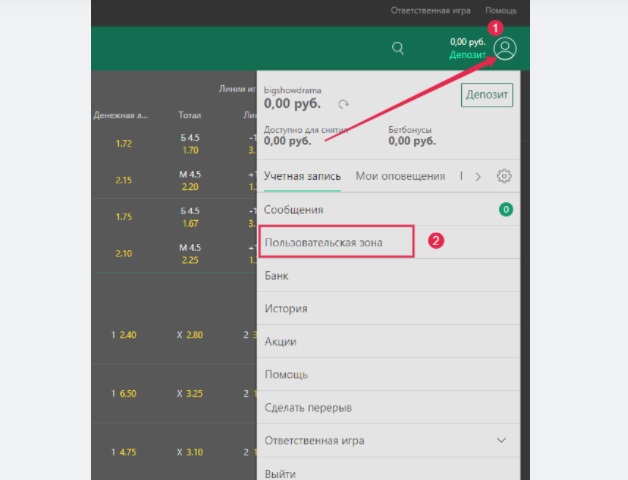Click the Денежная л... column header
628x480 pixels.
[121, 115]
